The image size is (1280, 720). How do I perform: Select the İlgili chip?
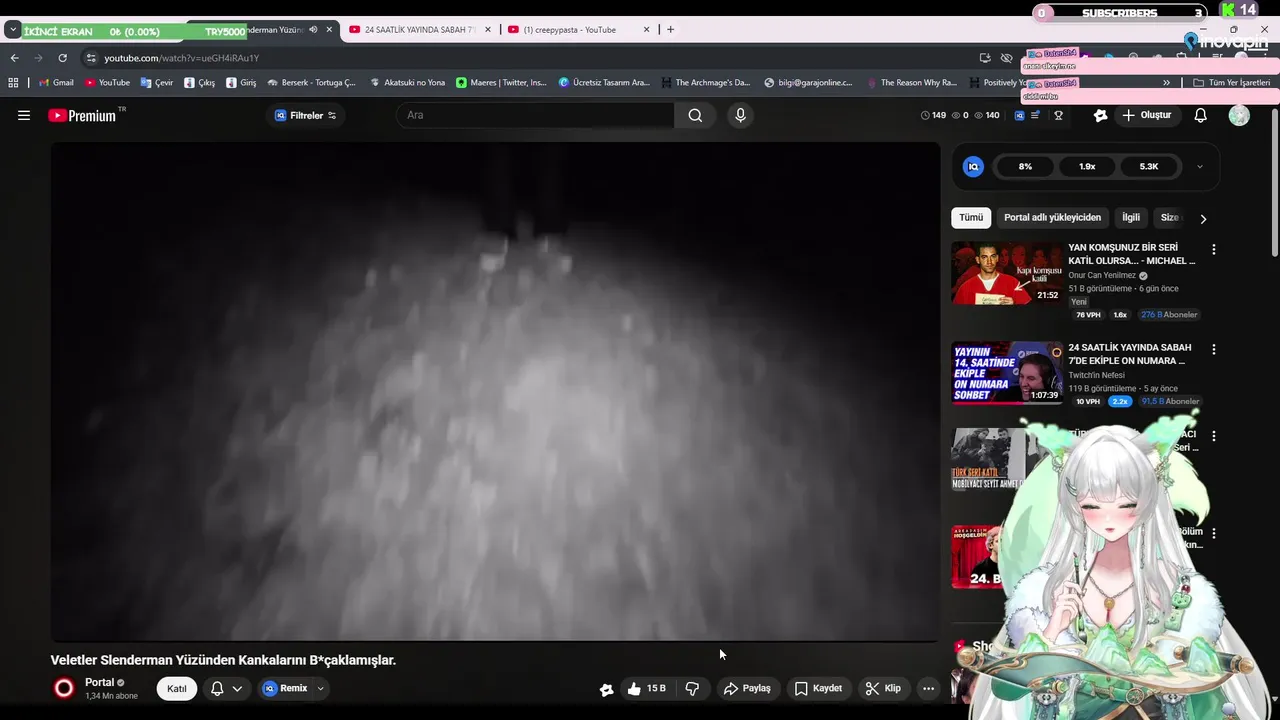(x=1131, y=217)
